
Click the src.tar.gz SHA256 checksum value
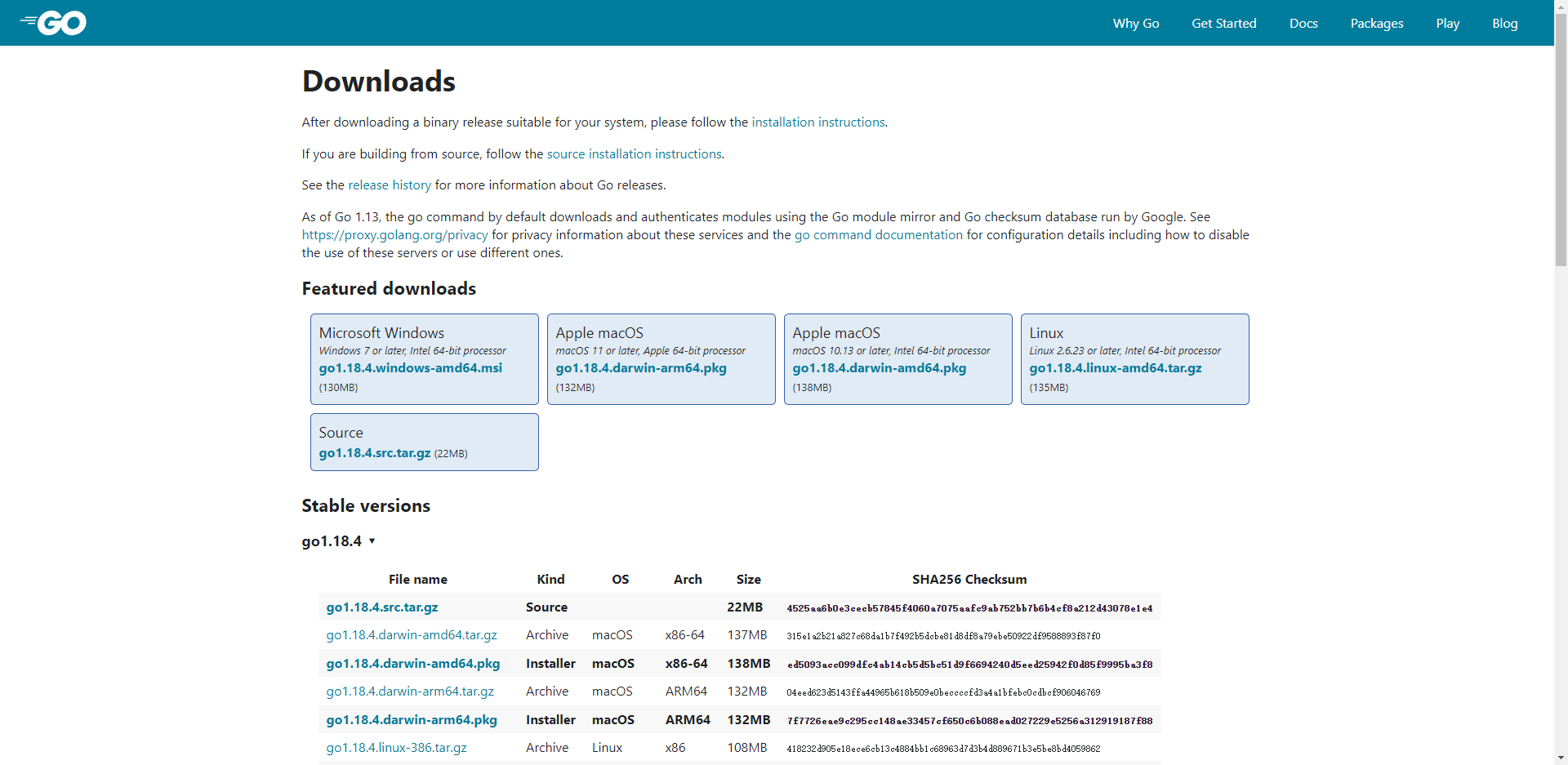(x=969, y=608)
